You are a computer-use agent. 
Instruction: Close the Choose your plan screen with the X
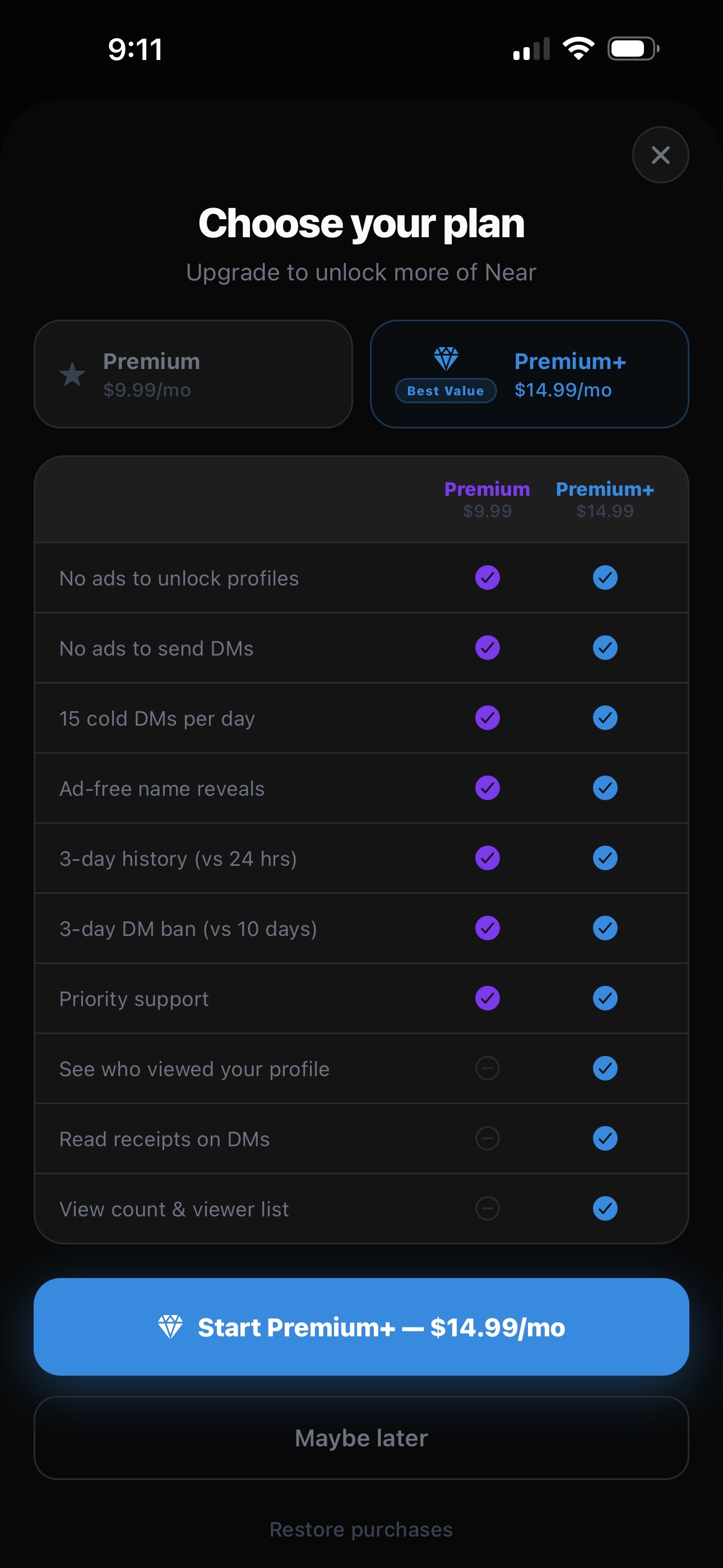tap(660, 155)
